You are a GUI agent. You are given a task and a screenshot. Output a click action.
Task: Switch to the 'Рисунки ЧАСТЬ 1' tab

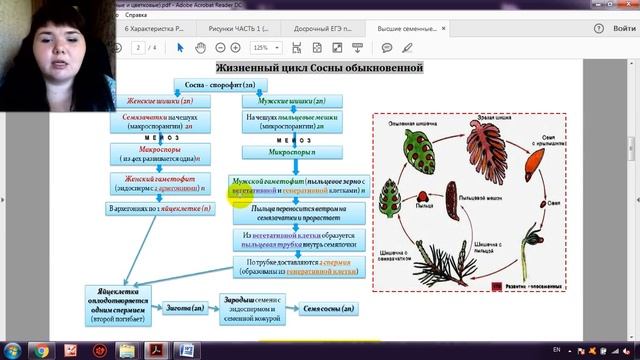(x=238, y=29)
